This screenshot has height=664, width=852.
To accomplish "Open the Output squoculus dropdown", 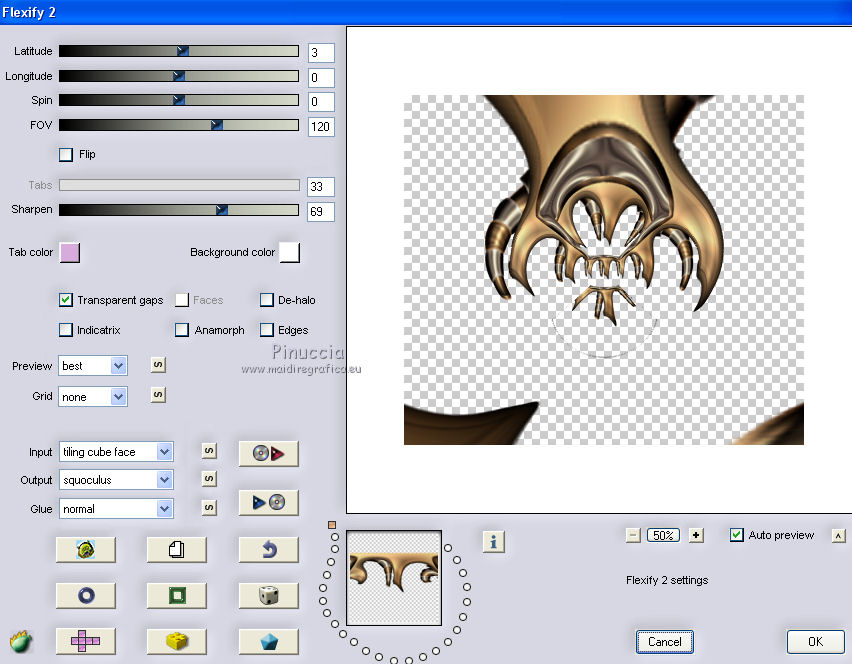I will pos(164,480).
